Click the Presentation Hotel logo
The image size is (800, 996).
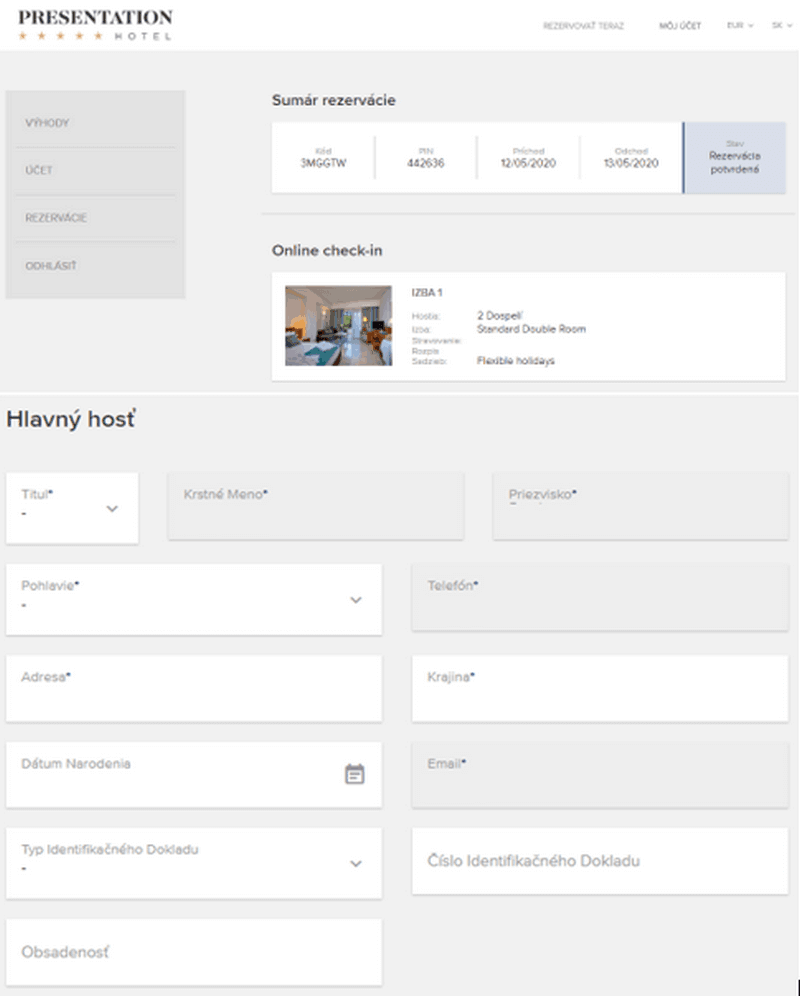(95, 25)
